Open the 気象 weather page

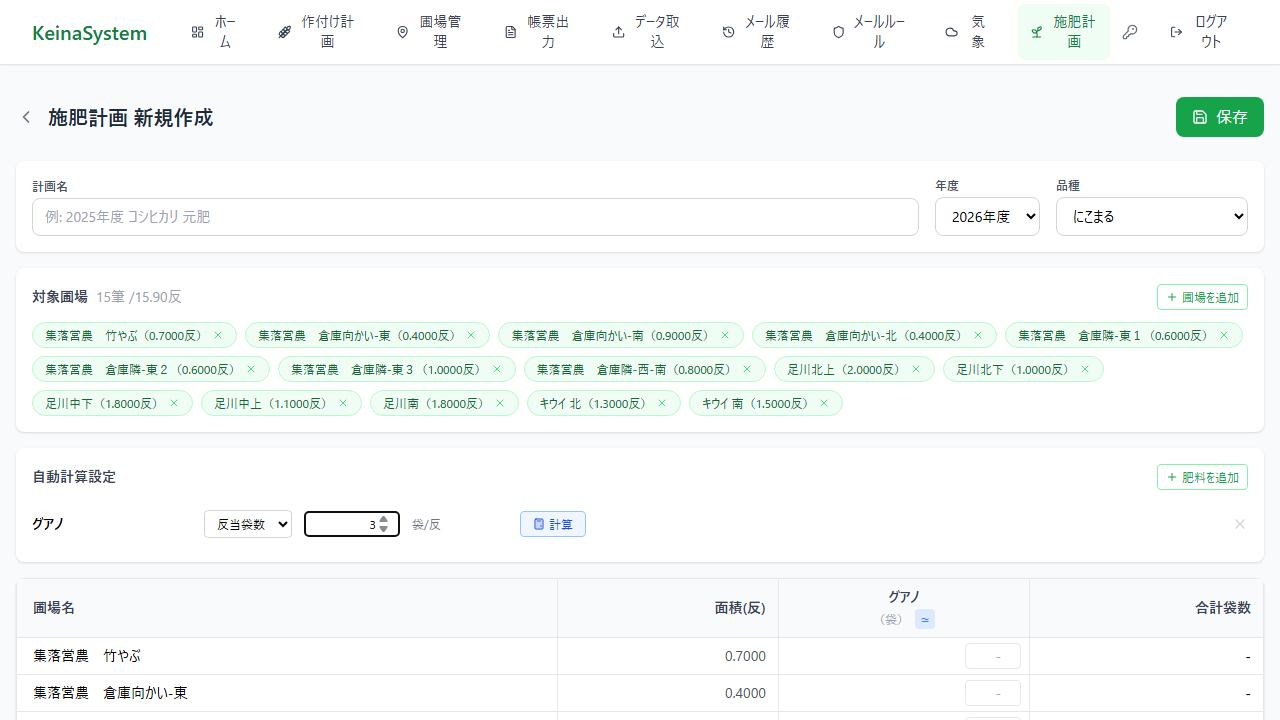point(966,32)
